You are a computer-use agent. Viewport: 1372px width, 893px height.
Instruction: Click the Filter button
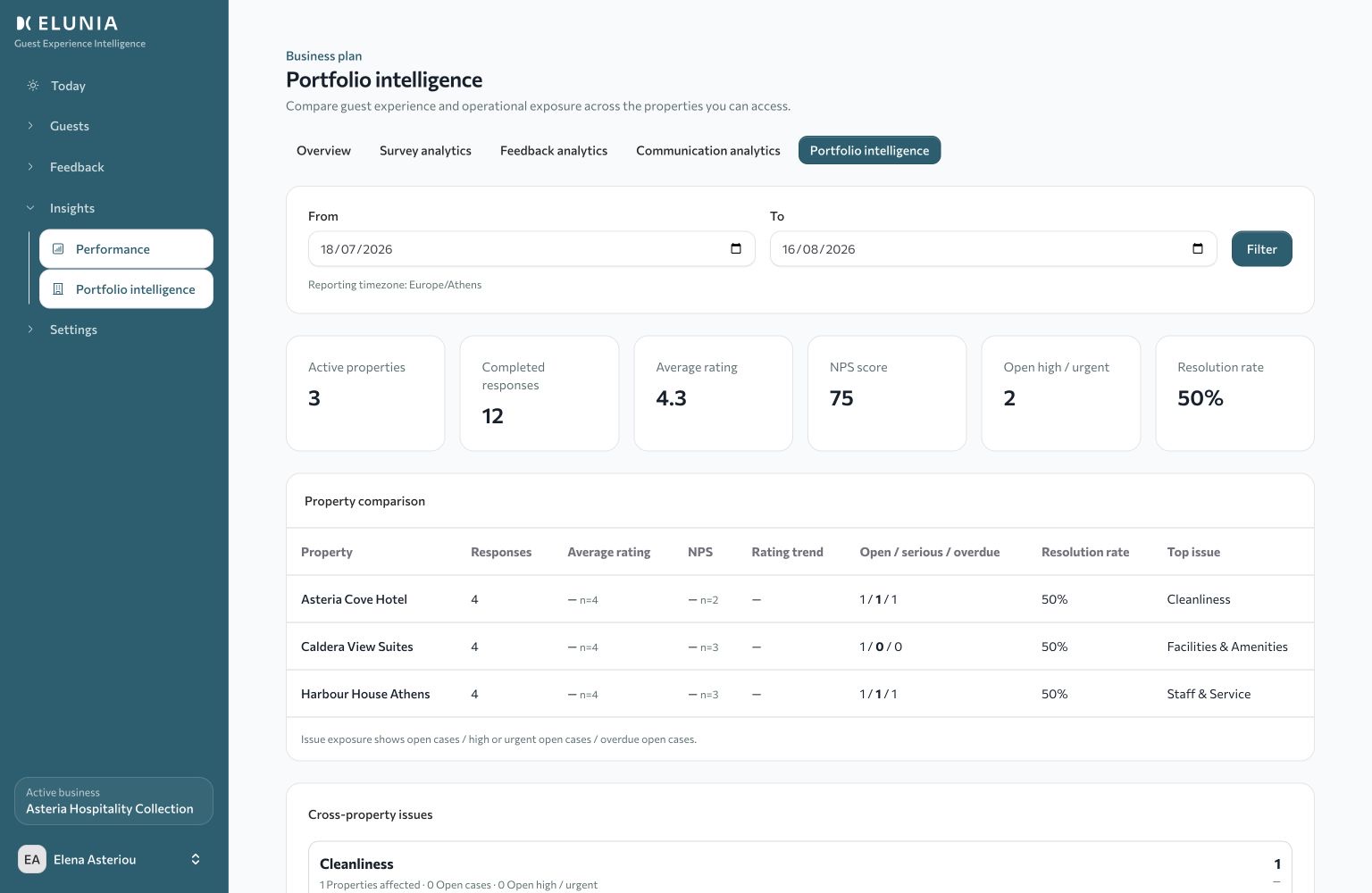point(1261,249)
